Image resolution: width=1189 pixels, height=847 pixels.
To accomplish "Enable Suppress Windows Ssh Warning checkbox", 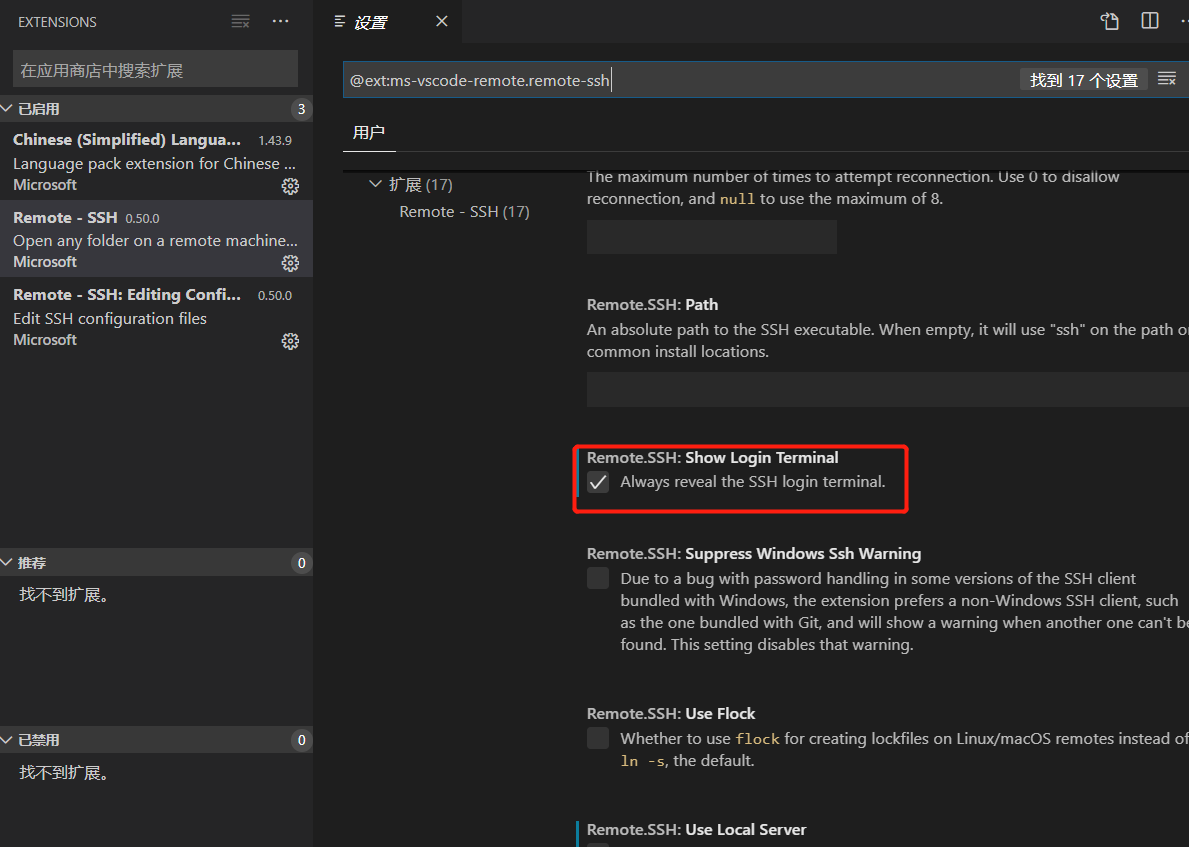I will [598, 579].
